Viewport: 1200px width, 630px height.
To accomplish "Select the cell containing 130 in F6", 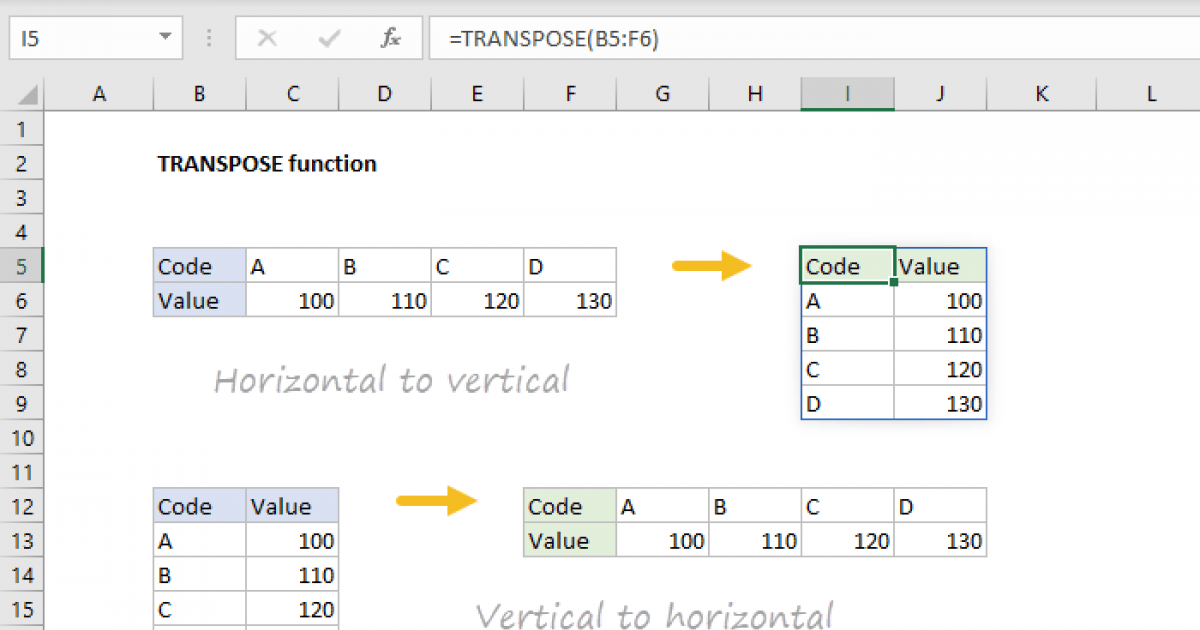I will [570, 300].
